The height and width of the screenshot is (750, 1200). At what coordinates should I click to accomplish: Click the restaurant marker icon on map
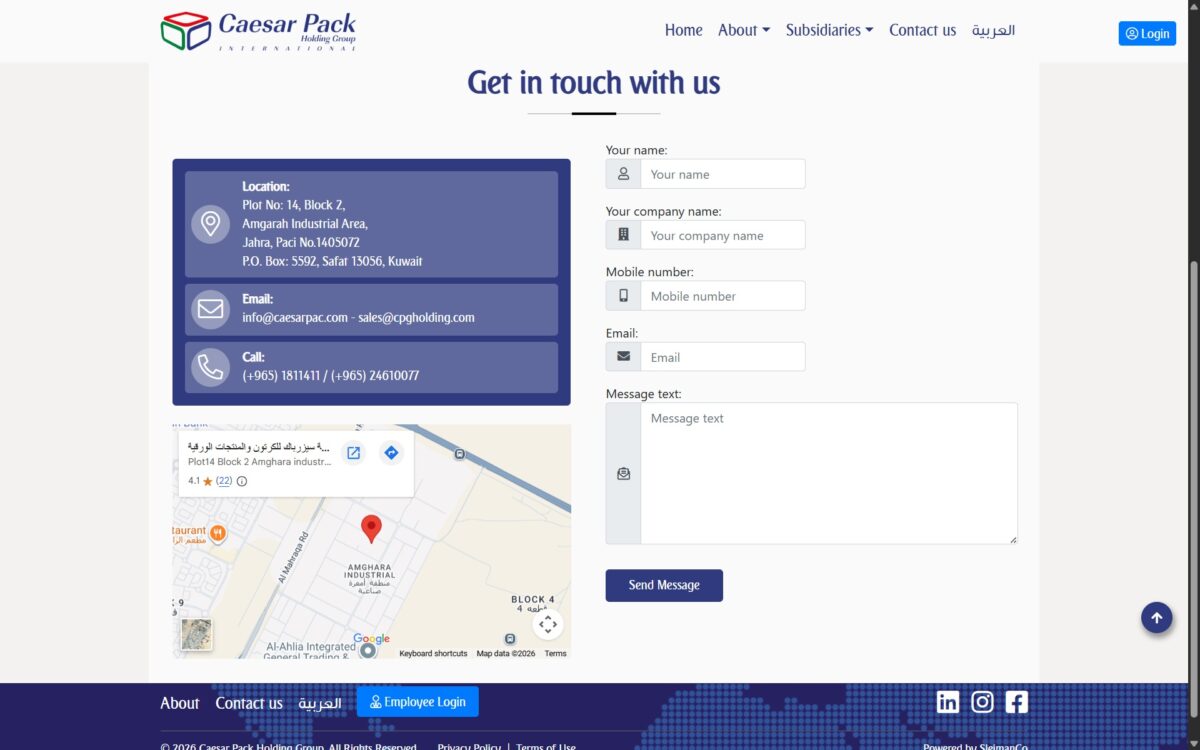[x=218, y=533]
